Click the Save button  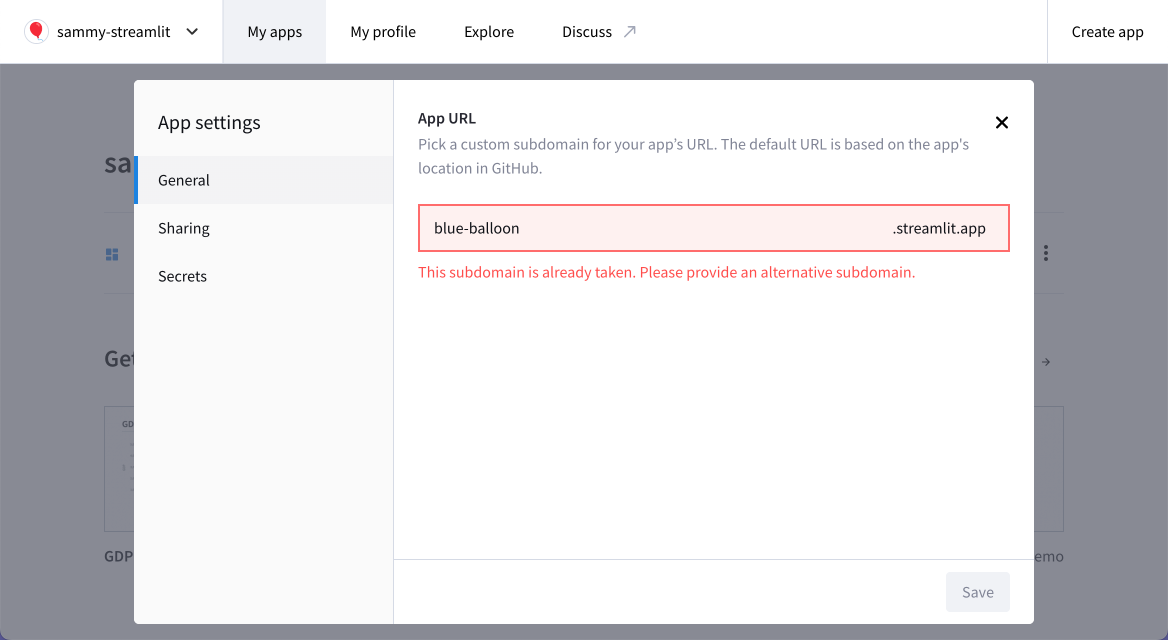[x=977, y=592]
